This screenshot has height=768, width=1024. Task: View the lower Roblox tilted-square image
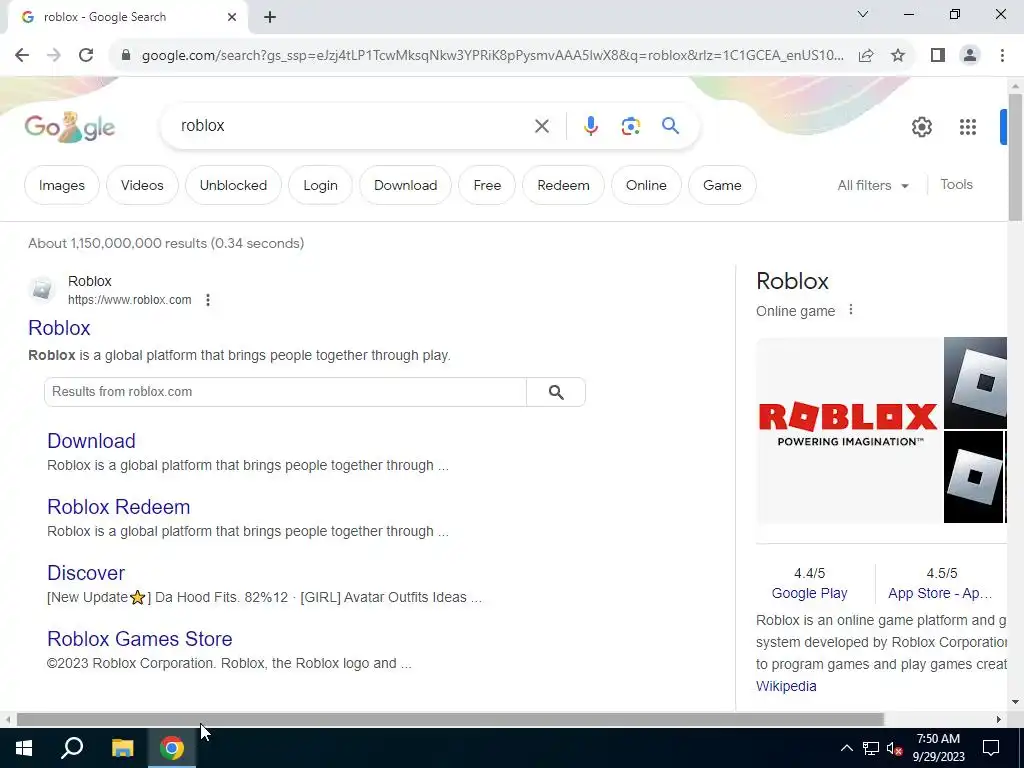[973, 477]
